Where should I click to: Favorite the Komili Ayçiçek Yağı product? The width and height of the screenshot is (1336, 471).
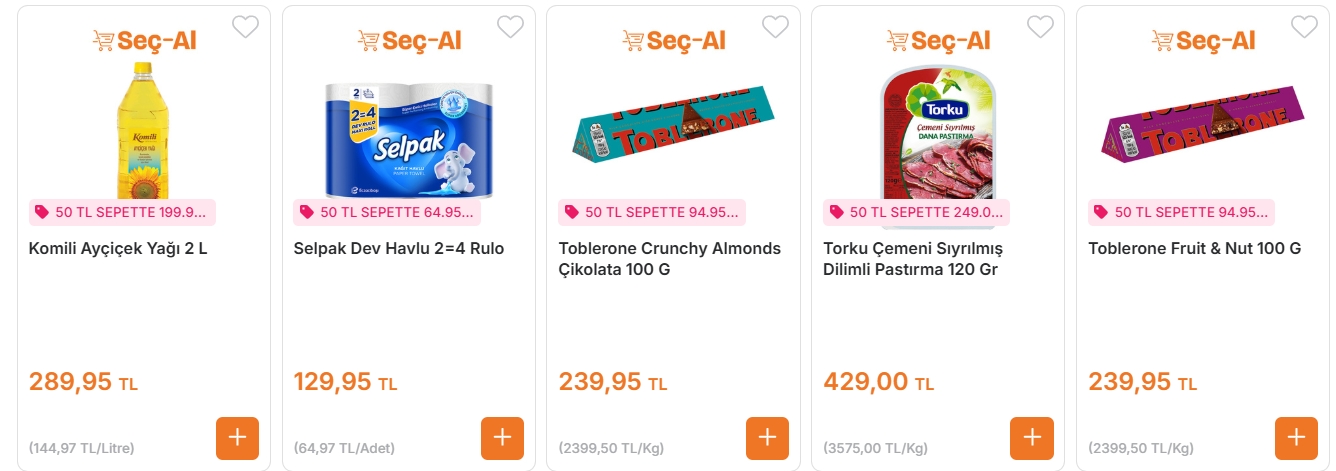click(x=245, y=27)
